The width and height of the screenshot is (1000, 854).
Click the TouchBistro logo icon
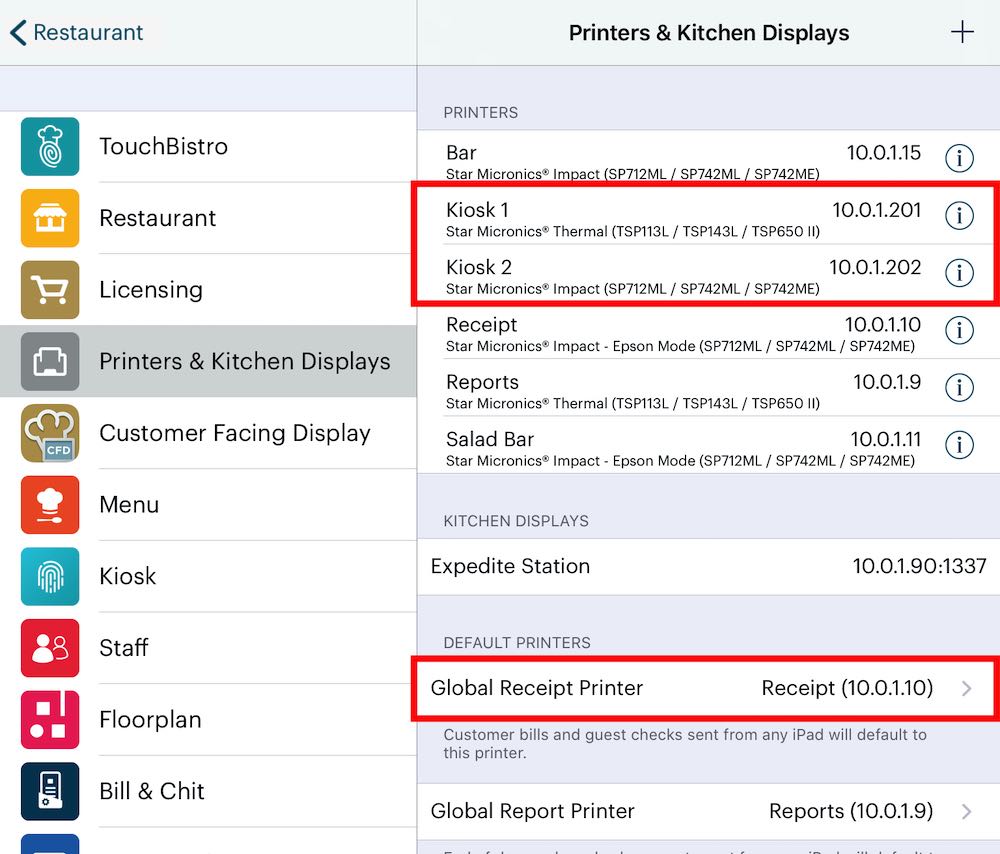(x=50, y=146)
